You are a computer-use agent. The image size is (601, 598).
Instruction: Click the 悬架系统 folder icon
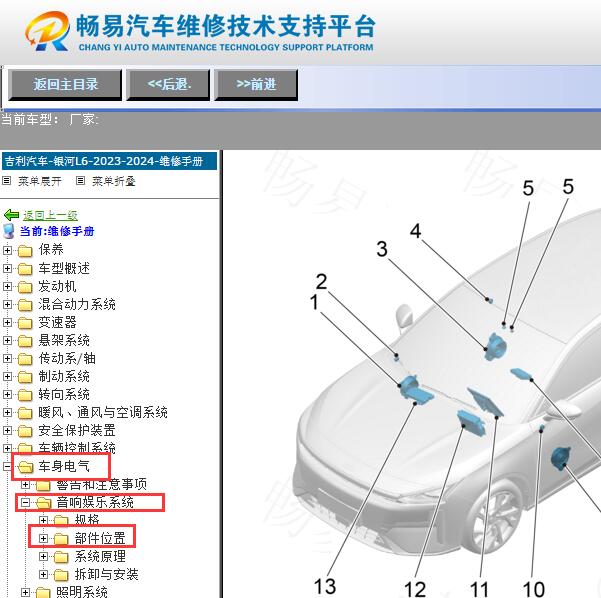coord(25,341)
